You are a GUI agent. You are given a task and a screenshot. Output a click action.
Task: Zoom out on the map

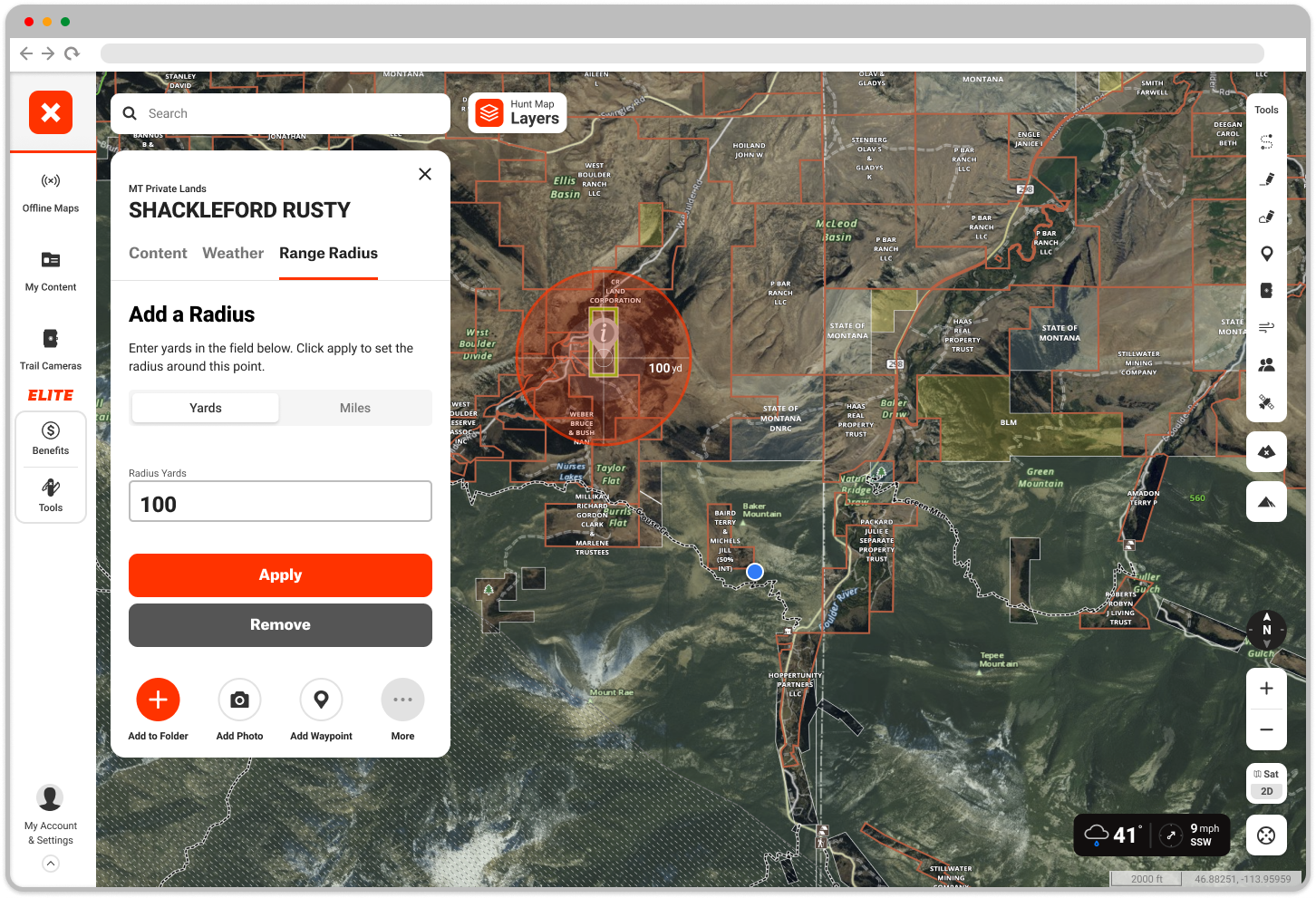coord(1267,729)
